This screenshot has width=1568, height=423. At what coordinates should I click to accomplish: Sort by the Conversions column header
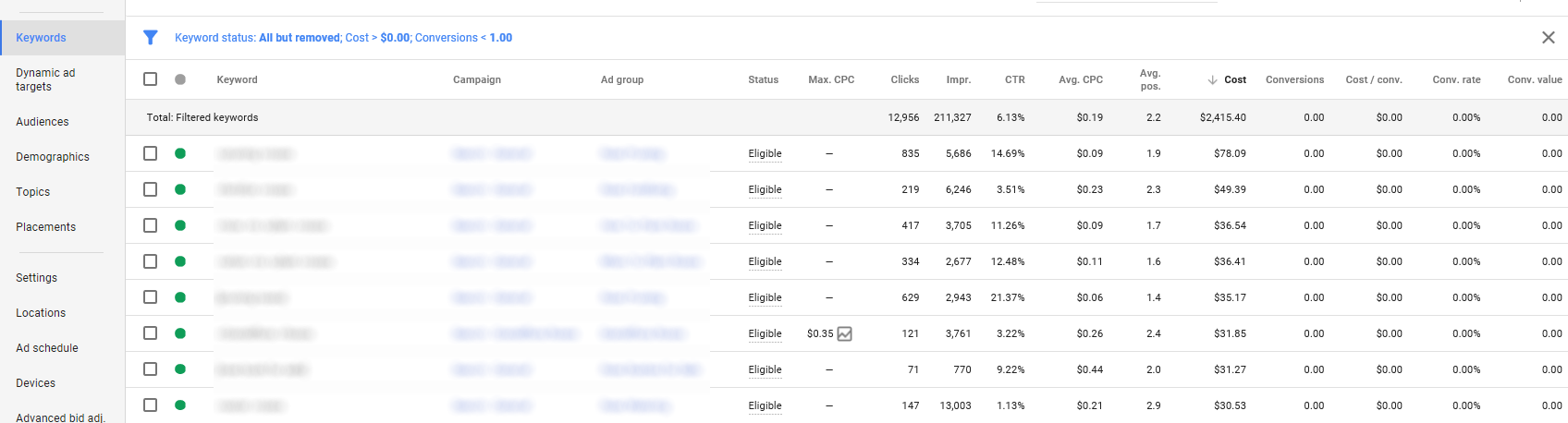[1294, 80]
